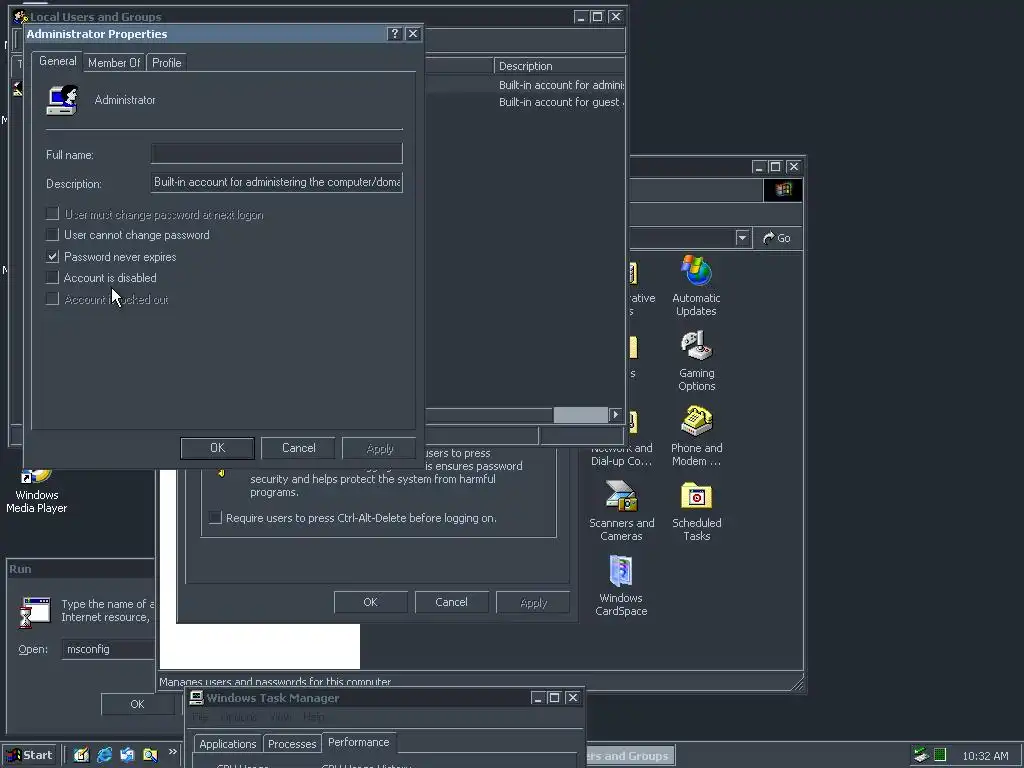Click the Windows flag logo in Control Panel
1024x768 pixels.
pyautogui.click(x=783, y=190)
